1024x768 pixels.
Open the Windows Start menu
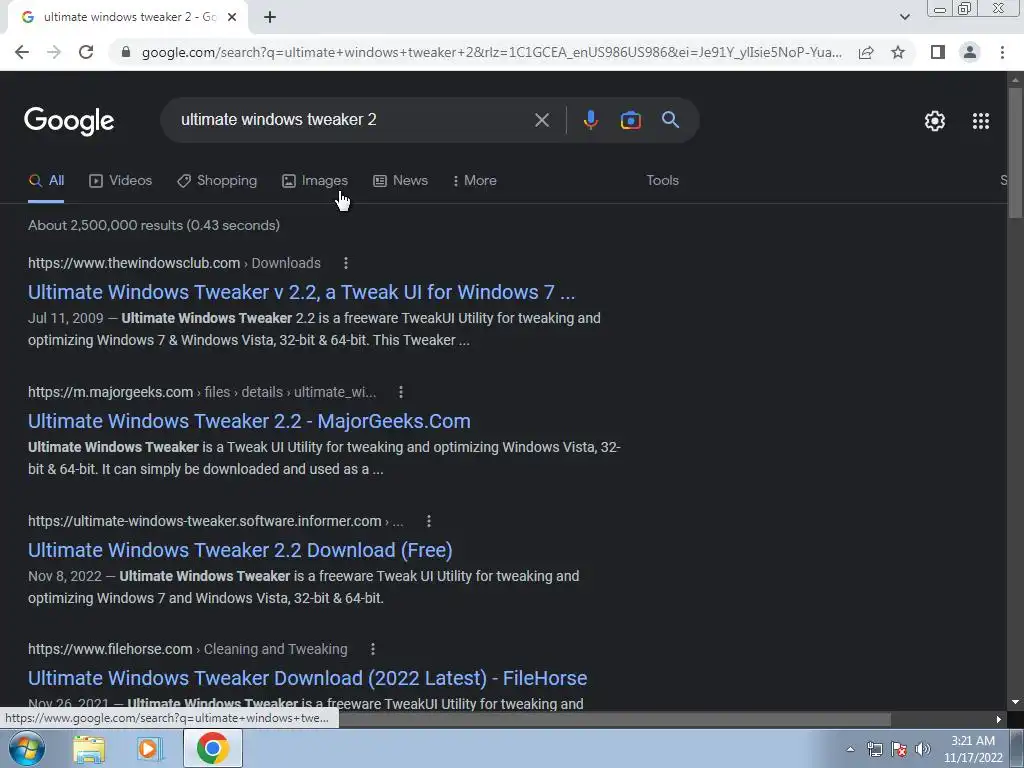coord(26,748)
